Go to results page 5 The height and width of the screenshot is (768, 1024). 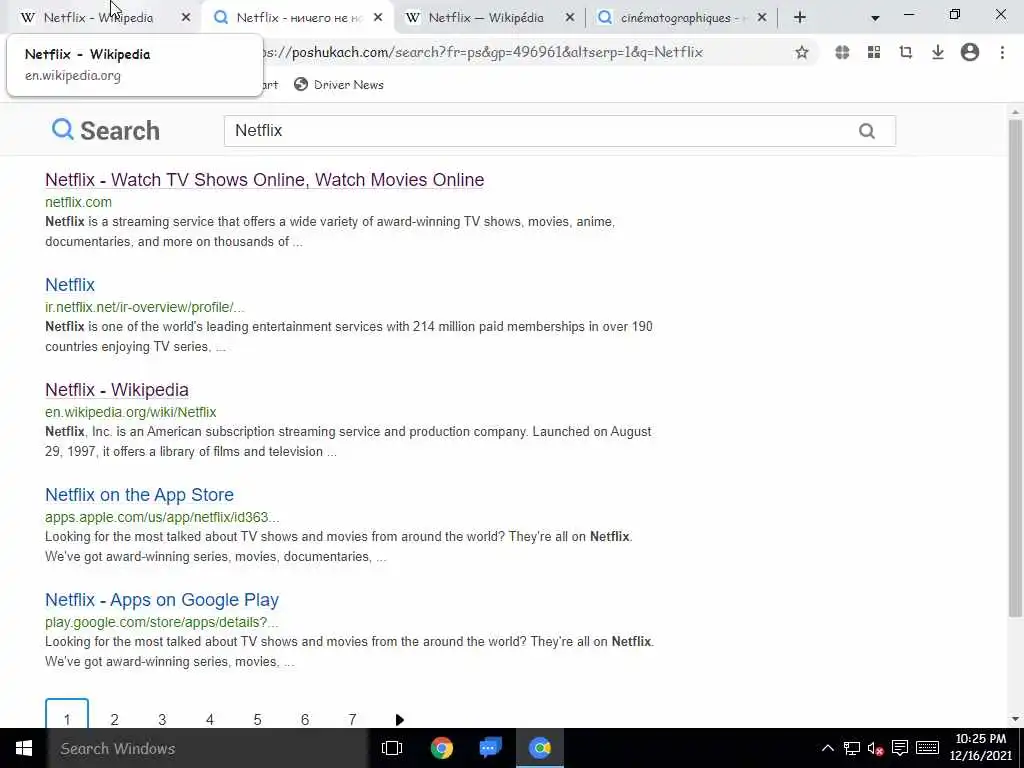257,719
